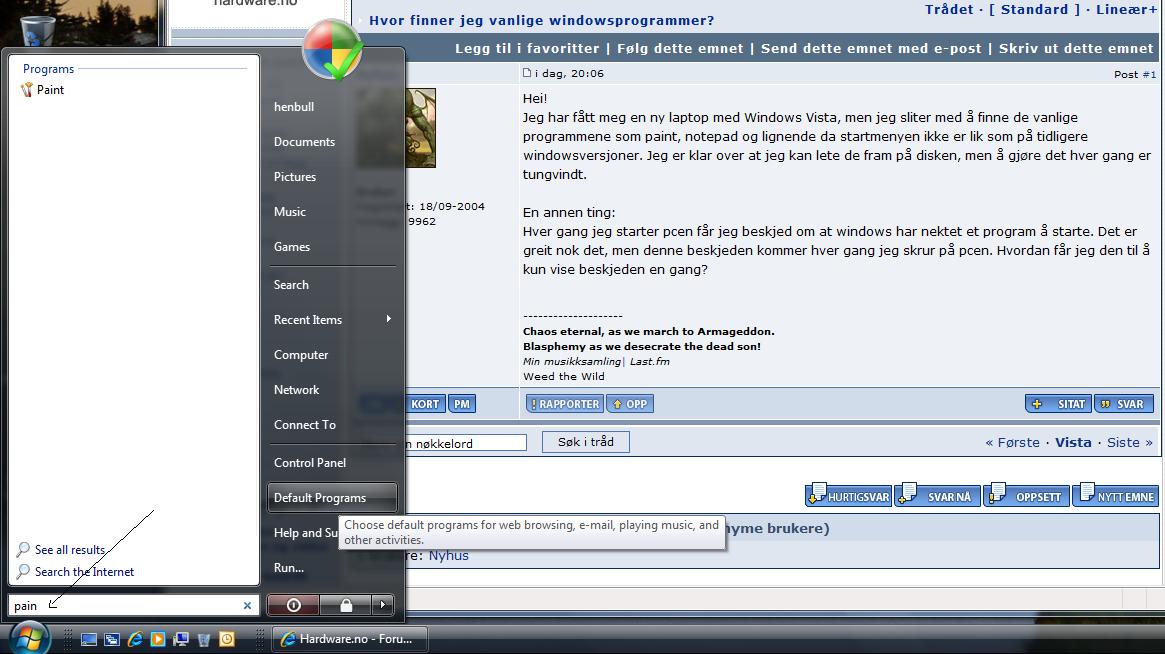Click the clock quick launch icon
Screen dimensions: 1165x654
pos(227,639)
